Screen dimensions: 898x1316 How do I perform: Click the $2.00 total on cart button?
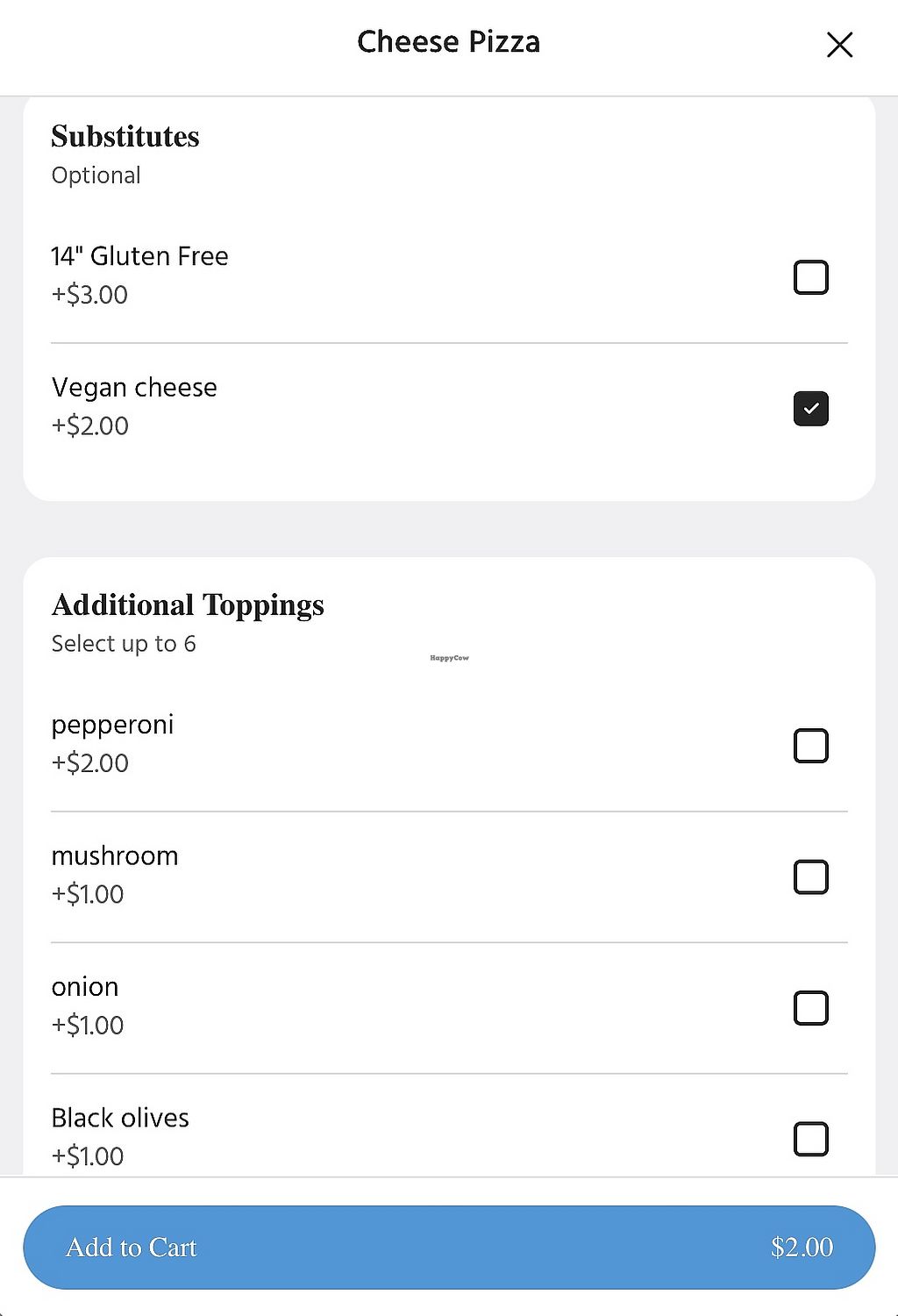[802, 1248]
